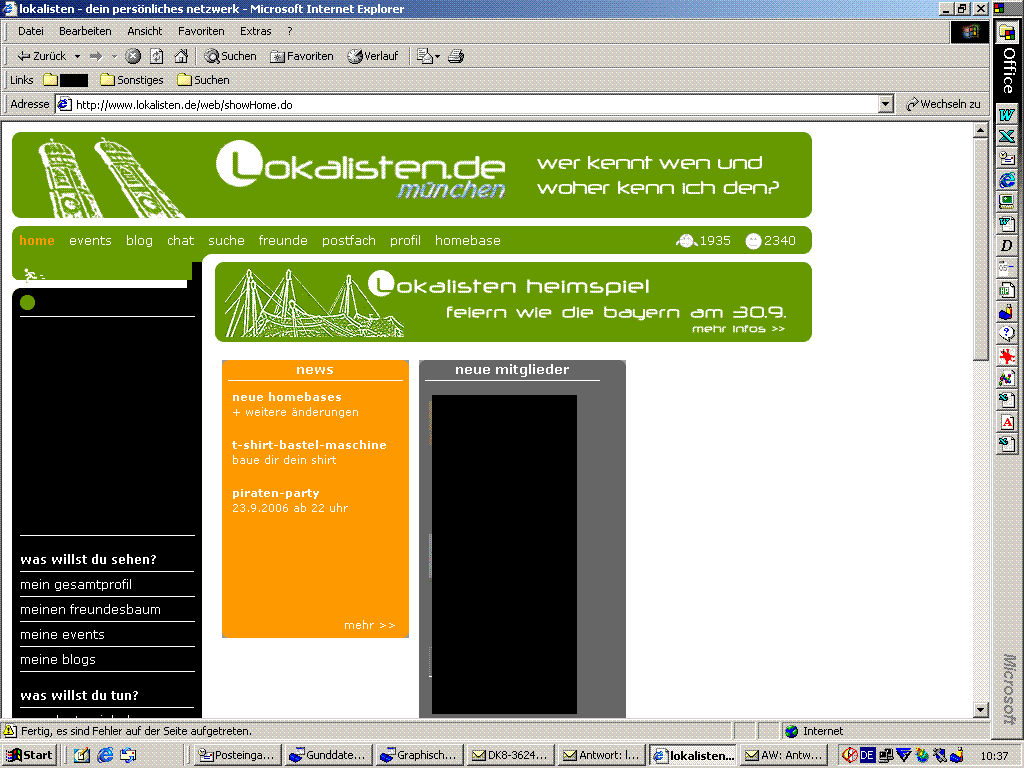Viewport: 1024px width, 768px height.
Task: Open t-shirt-bastel-maschine news item
Action: [309, 445]
